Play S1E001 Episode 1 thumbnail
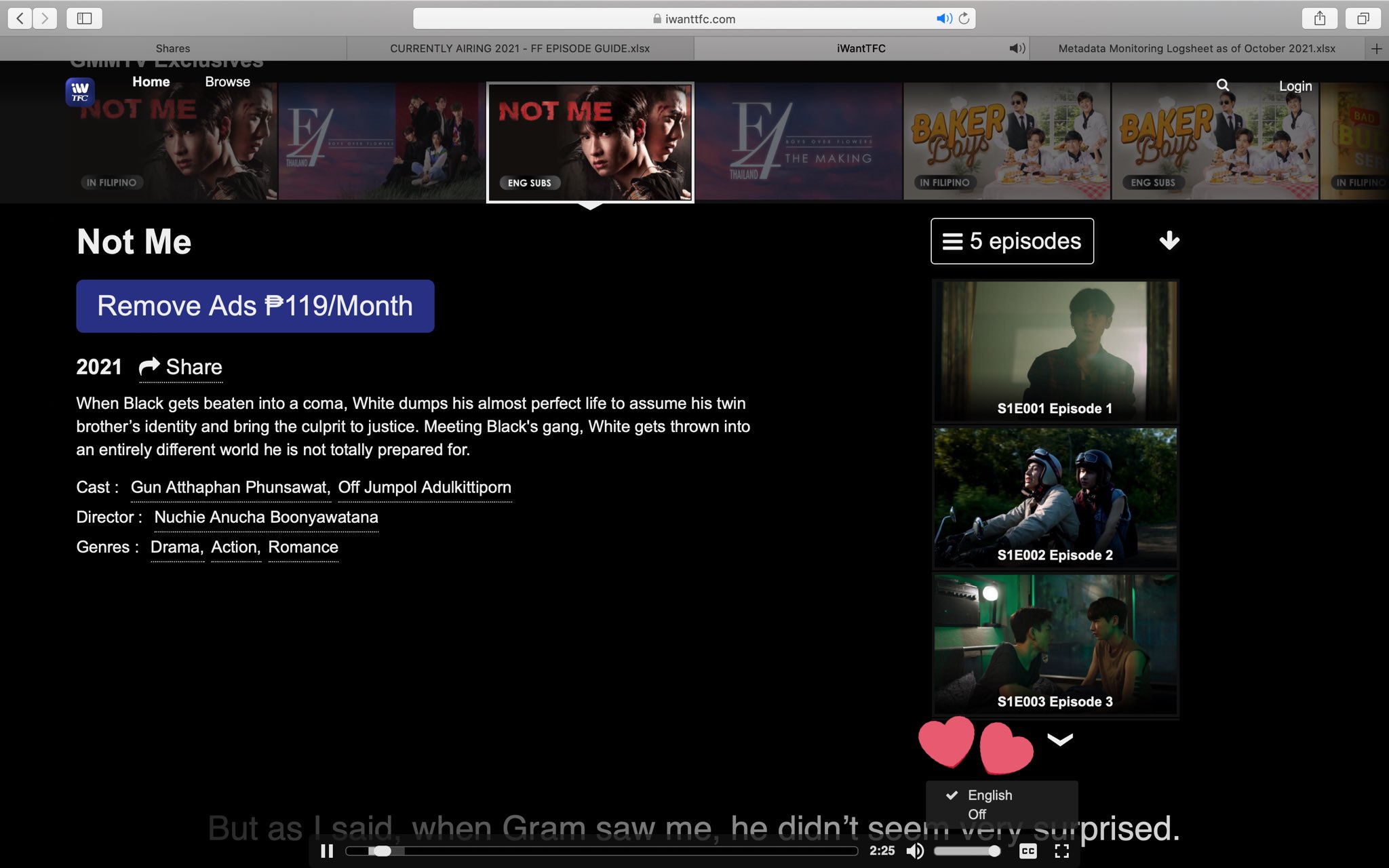 [1055, 351]
